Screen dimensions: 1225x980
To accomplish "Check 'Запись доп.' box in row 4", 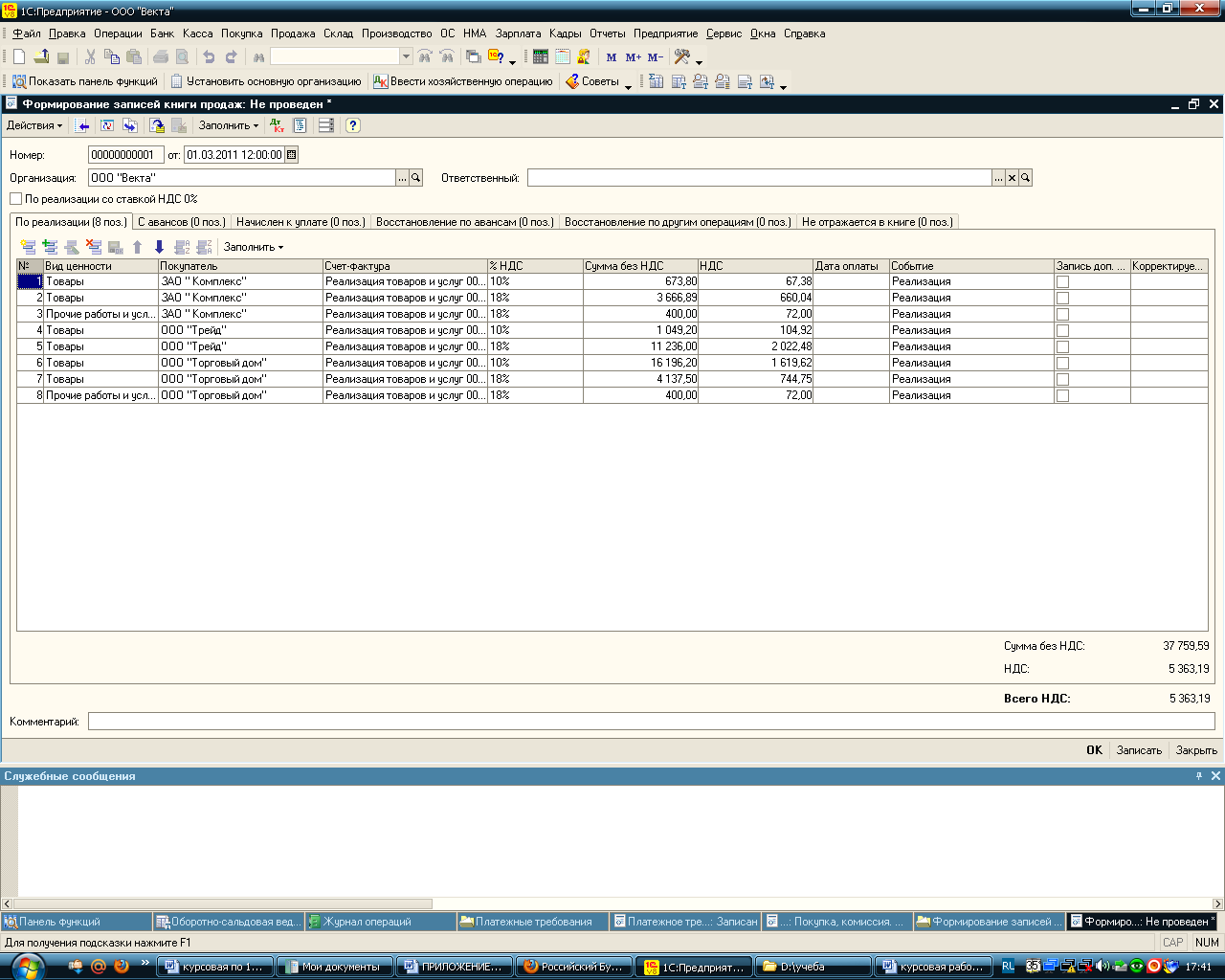I will (1062, 330).
